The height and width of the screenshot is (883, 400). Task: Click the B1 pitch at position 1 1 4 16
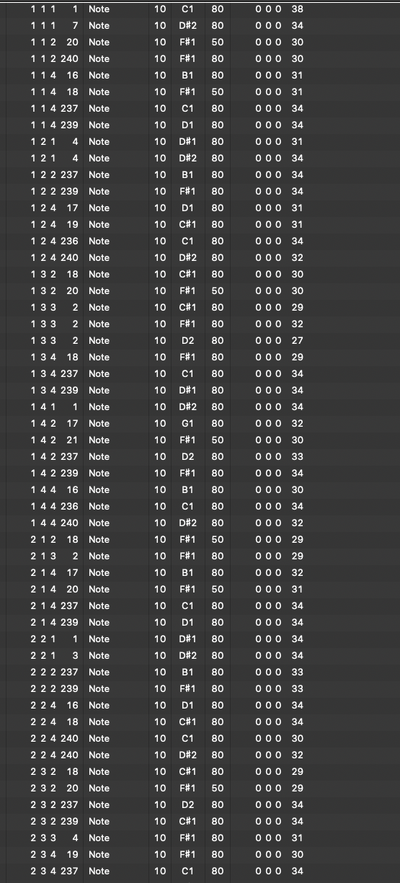[x=187, y=75]
